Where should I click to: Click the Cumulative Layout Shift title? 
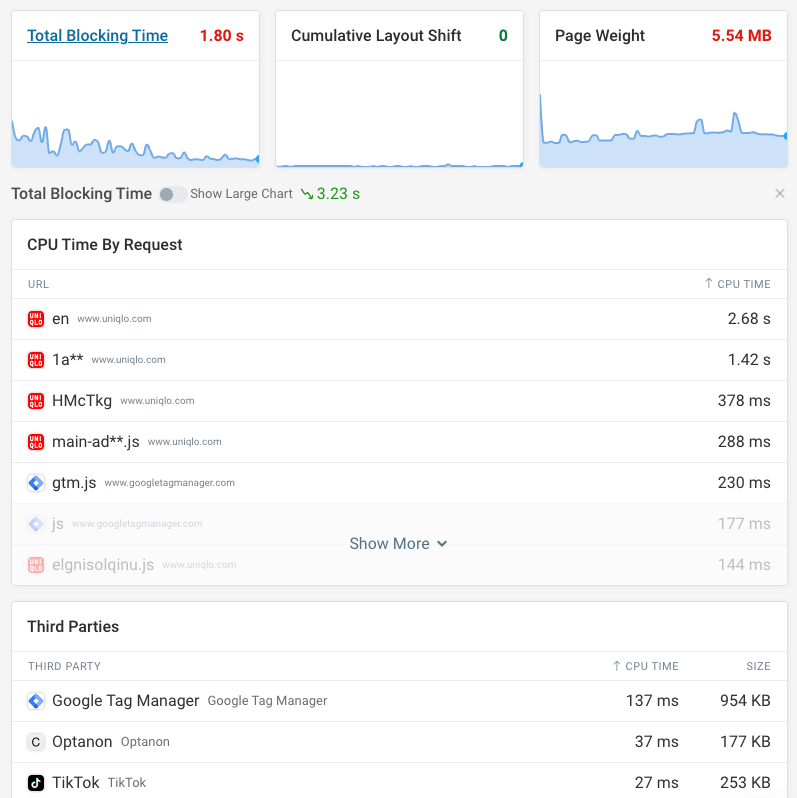click(x=376, y=36)
